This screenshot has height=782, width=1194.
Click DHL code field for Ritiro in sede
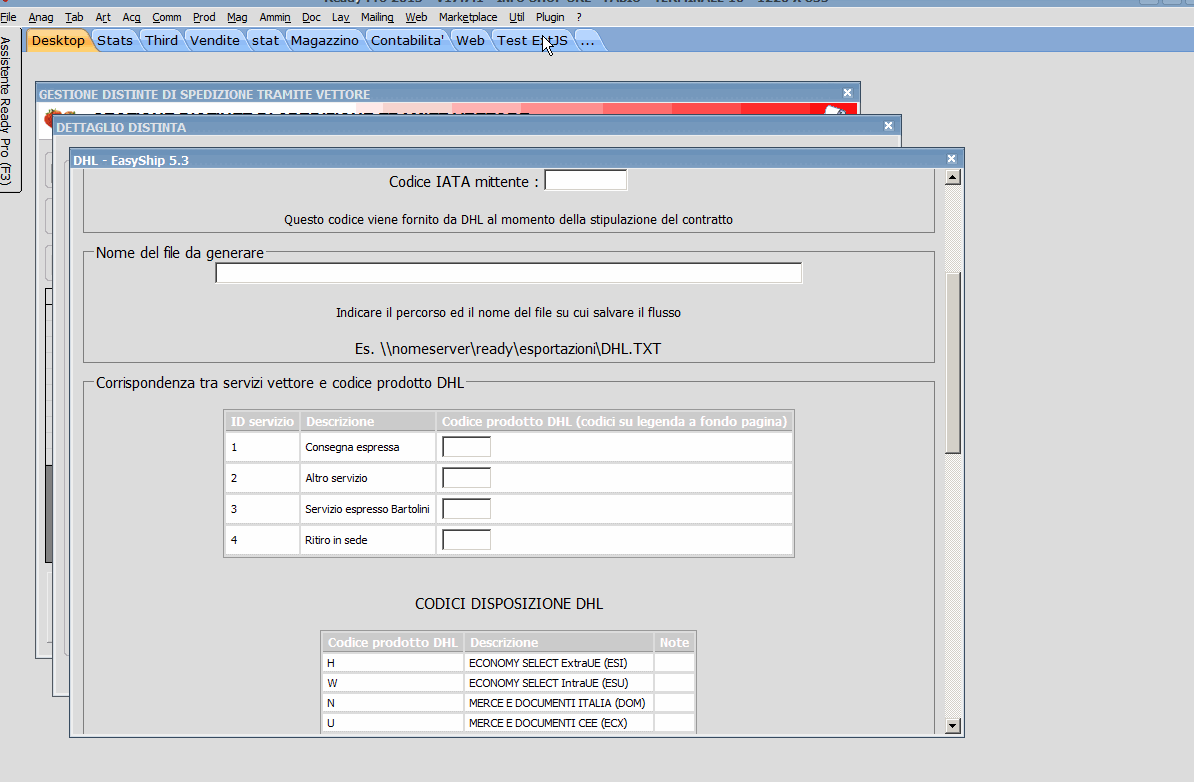(466, 540)
